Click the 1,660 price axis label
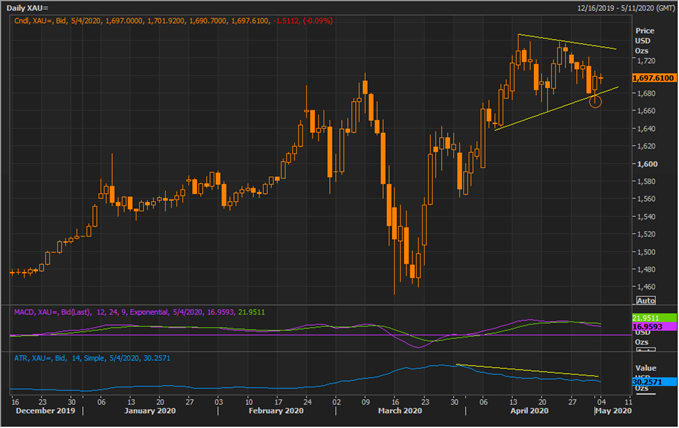Screen dimensions: 679x428 coord(646,111)
